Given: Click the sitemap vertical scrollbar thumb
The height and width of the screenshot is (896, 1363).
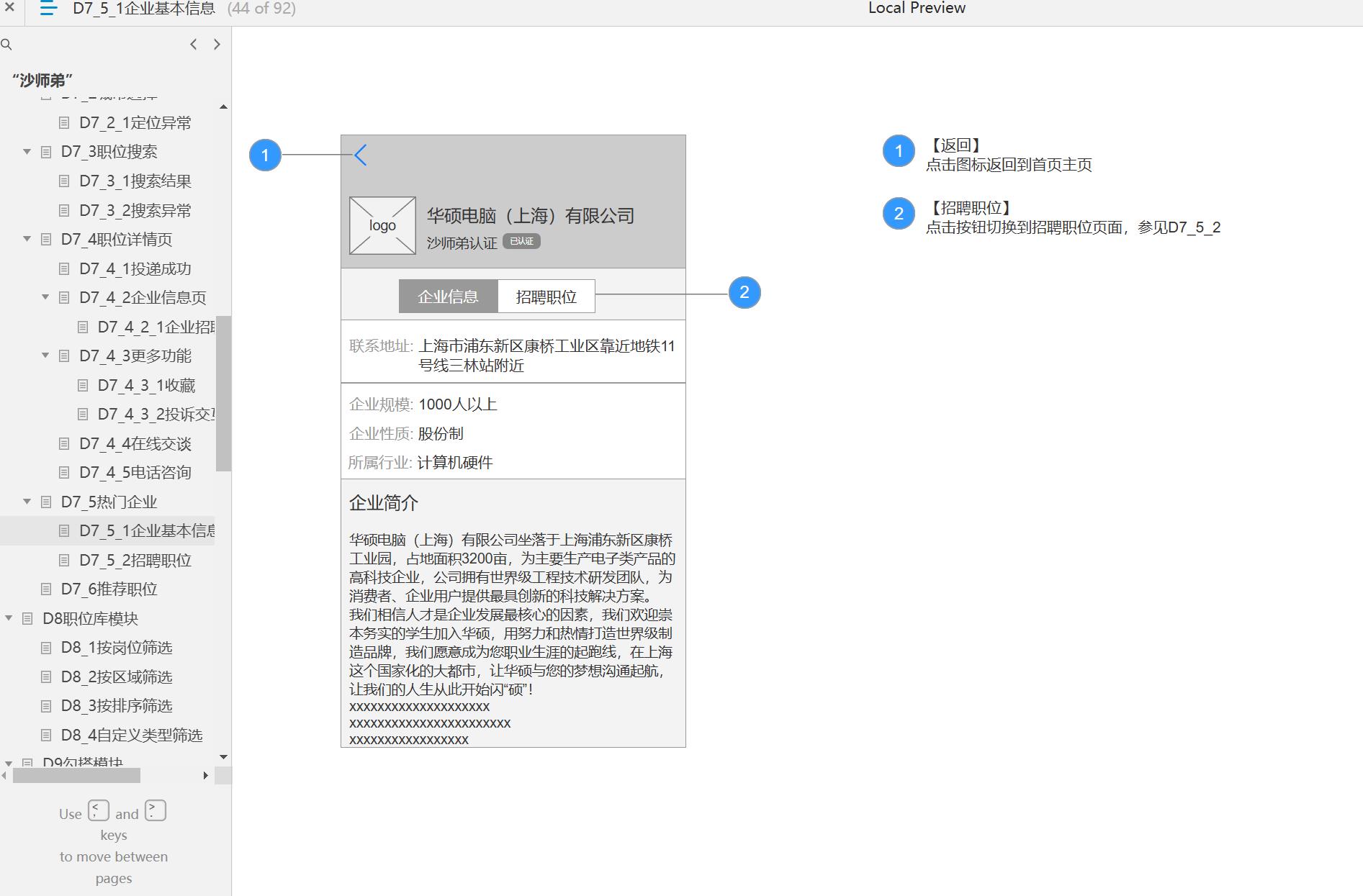Looking at the screenshot, I should [223, 393].
